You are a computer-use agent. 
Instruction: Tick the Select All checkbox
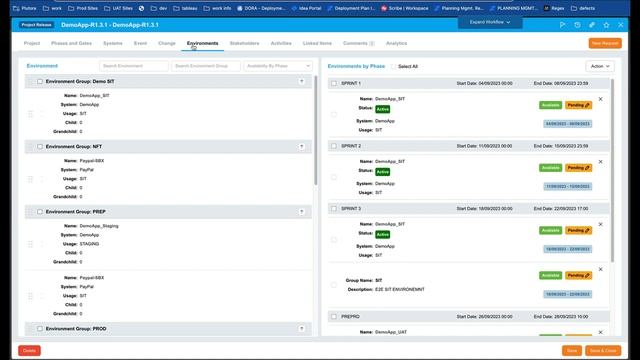coord(393,66)
